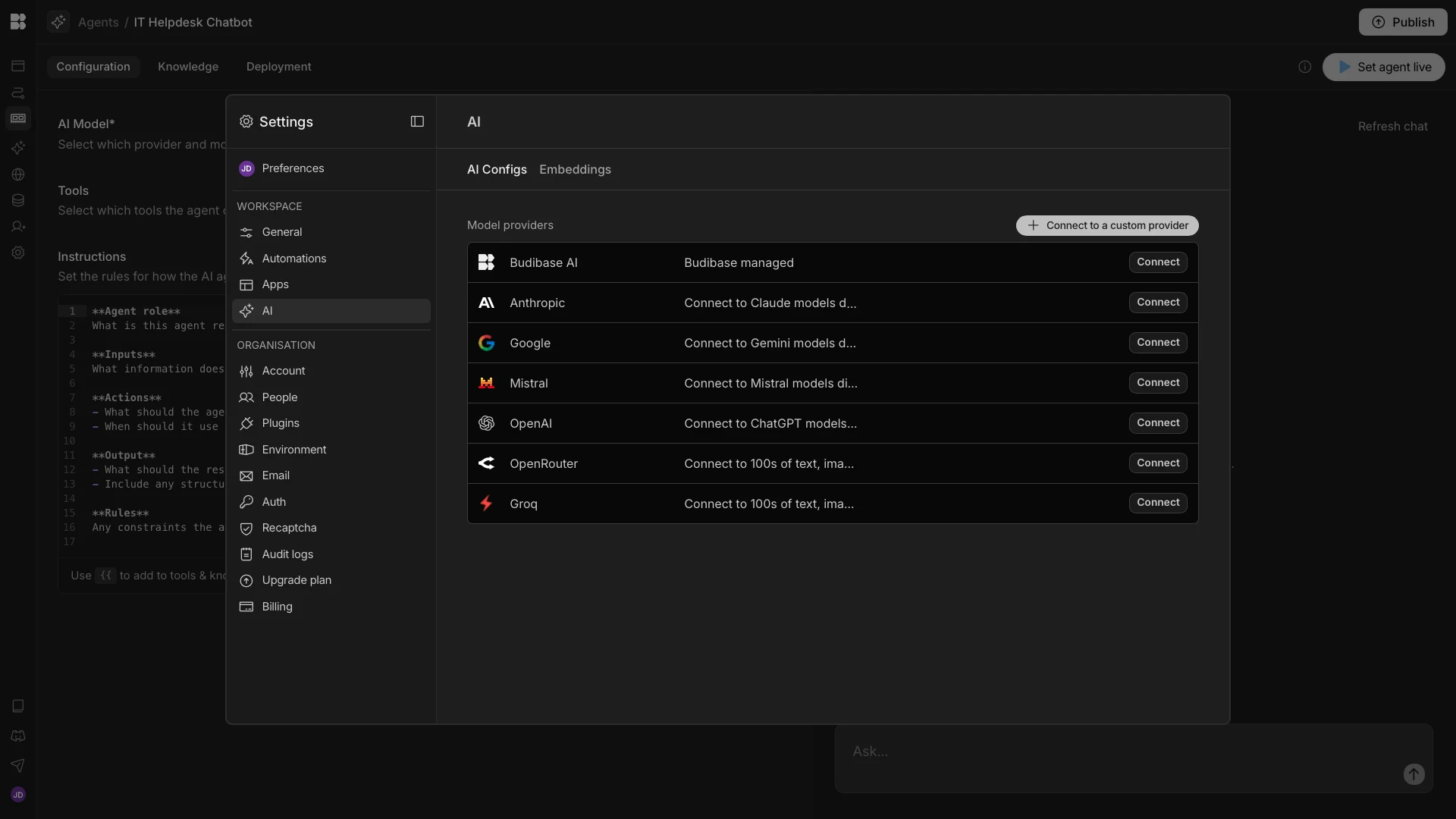Image resolution: width=1456 pixels, height=819 pixels.
Task: Open Preferences with JD avatar
Action: 293,168
